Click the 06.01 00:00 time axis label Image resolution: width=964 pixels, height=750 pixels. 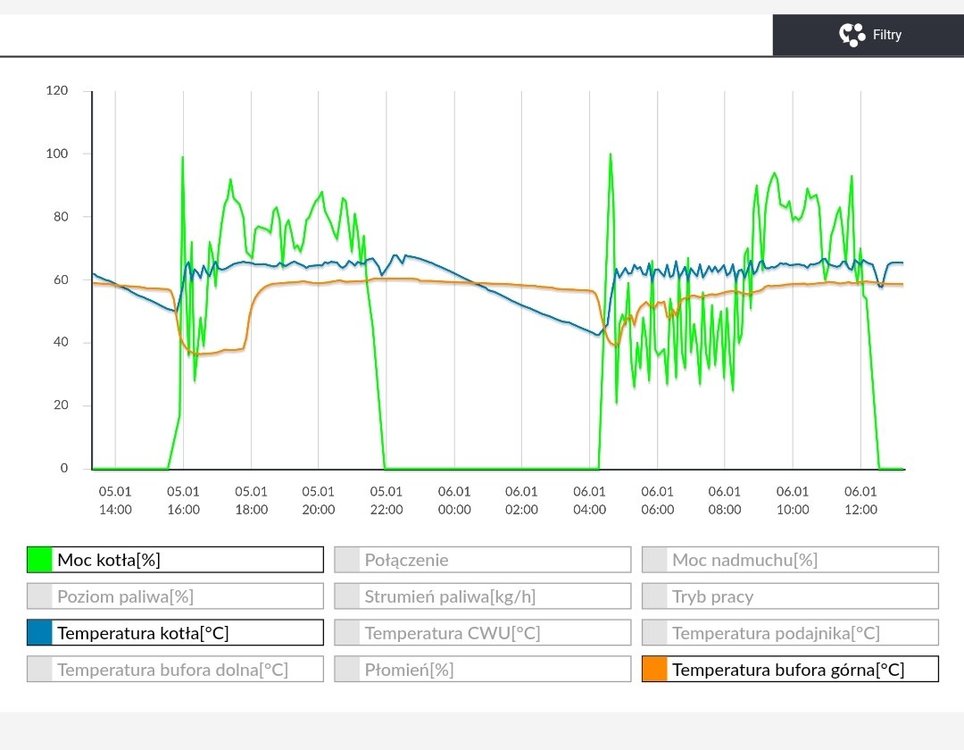click(454, 500)
